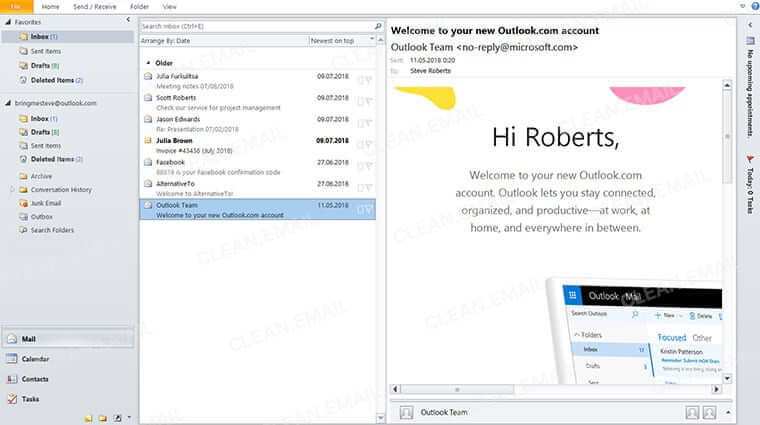Switch to the Folder ribbon tab
This screenshot has width=760, height=425.
140,7
